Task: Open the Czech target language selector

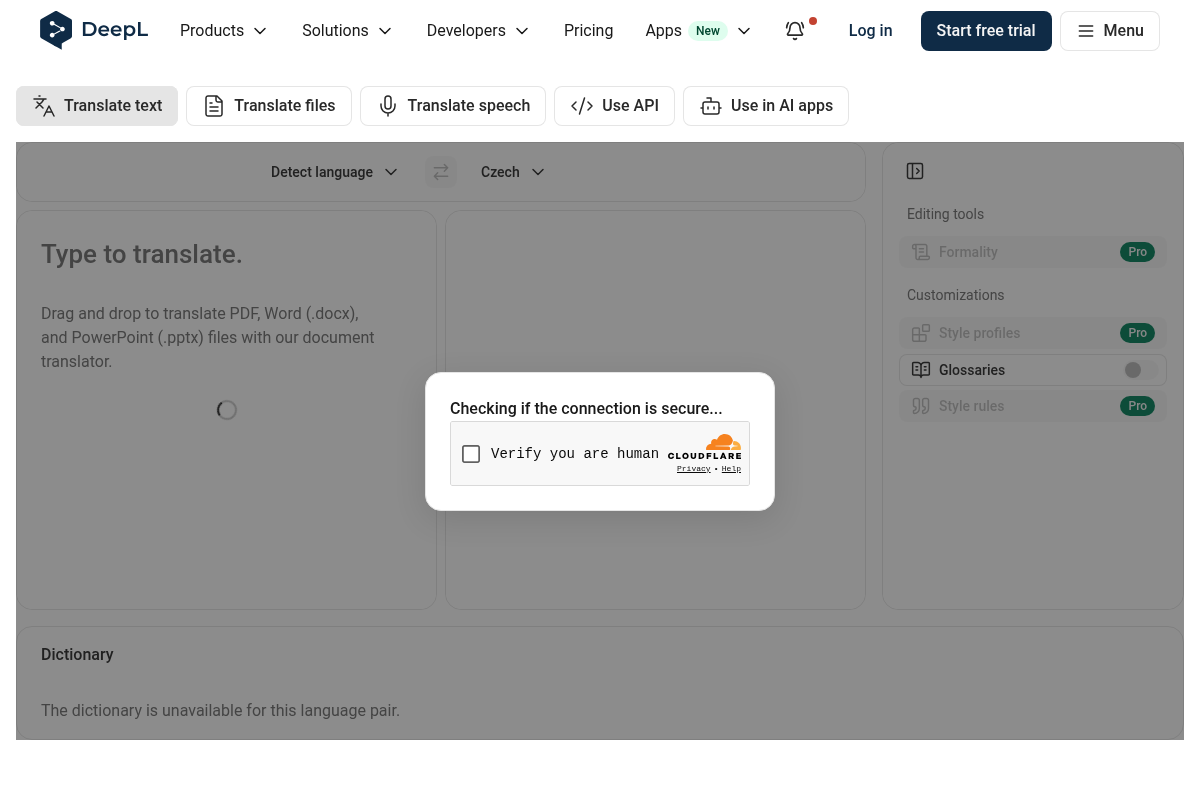Action: pyautogui.click(x=512, y=172)
